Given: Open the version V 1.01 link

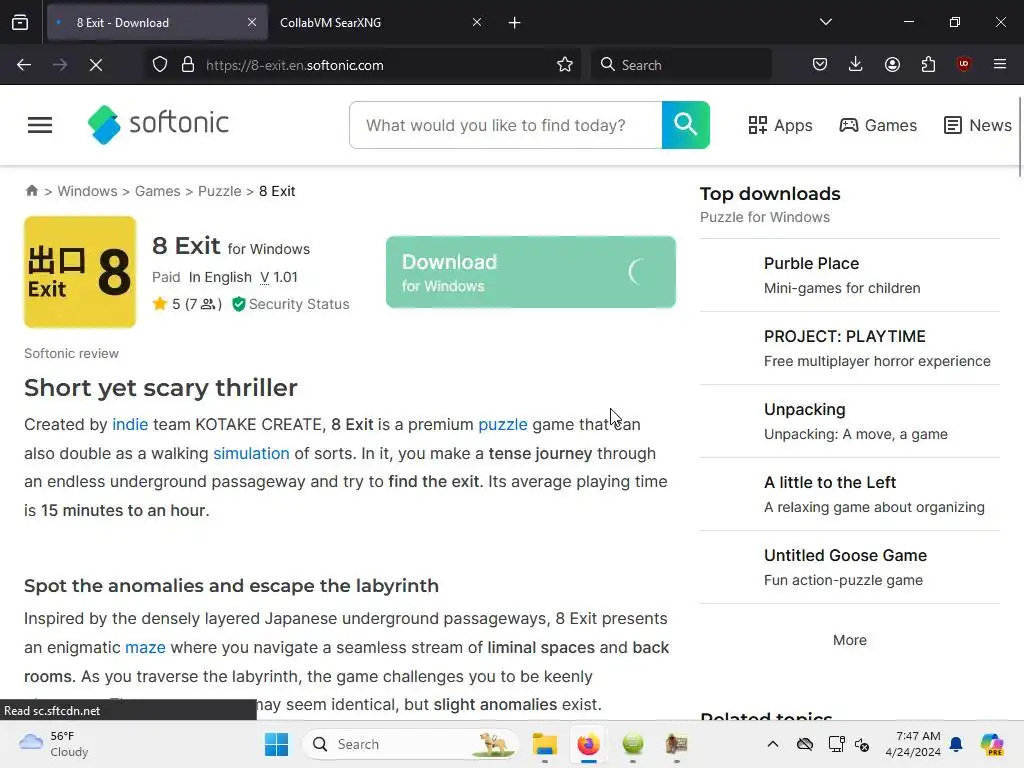Looking at the screenshot, I should click(x=279, y=277).
